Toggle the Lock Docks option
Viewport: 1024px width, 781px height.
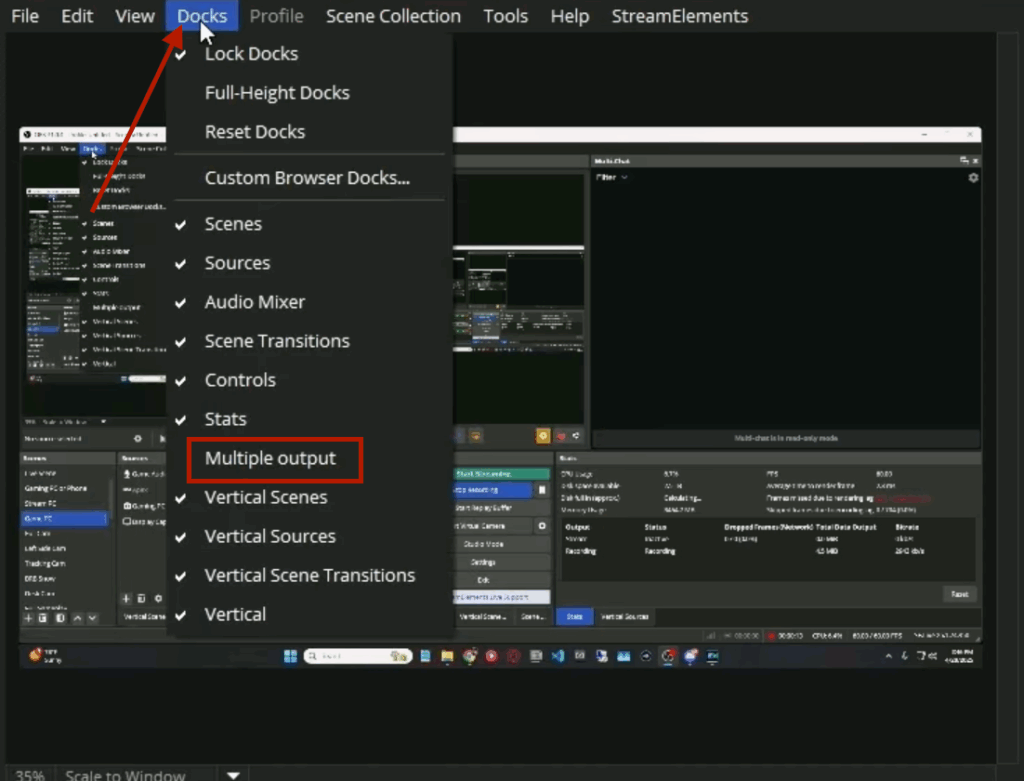pos(251,54)
